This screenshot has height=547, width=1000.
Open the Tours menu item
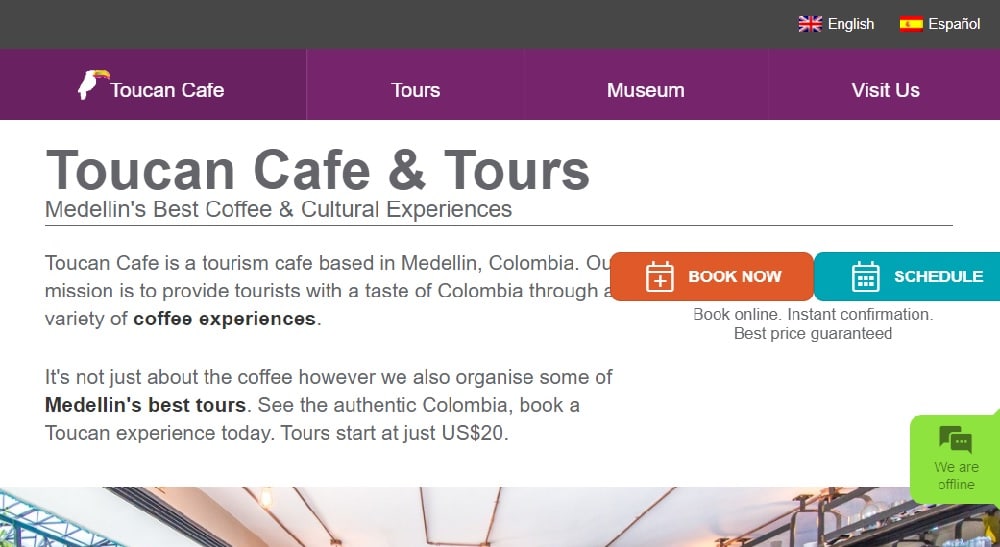click(x=416, y=90)
